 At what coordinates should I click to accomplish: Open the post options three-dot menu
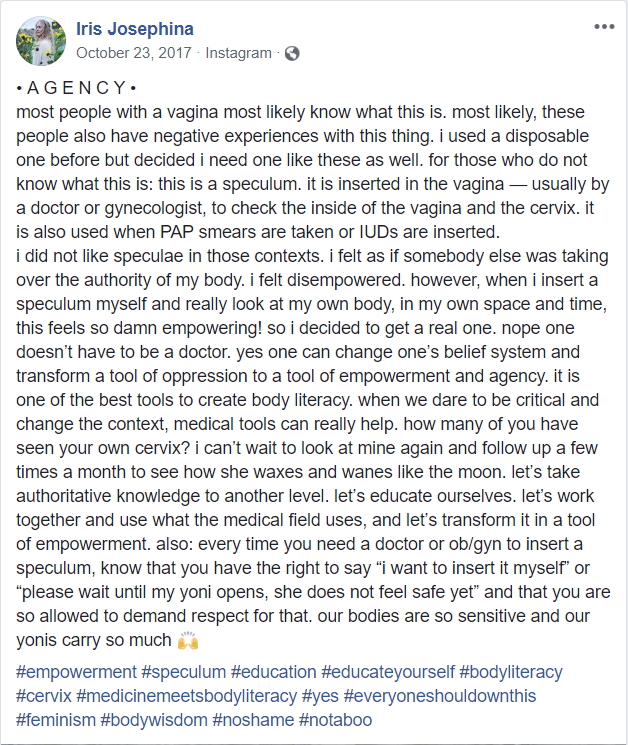point(604,27)
